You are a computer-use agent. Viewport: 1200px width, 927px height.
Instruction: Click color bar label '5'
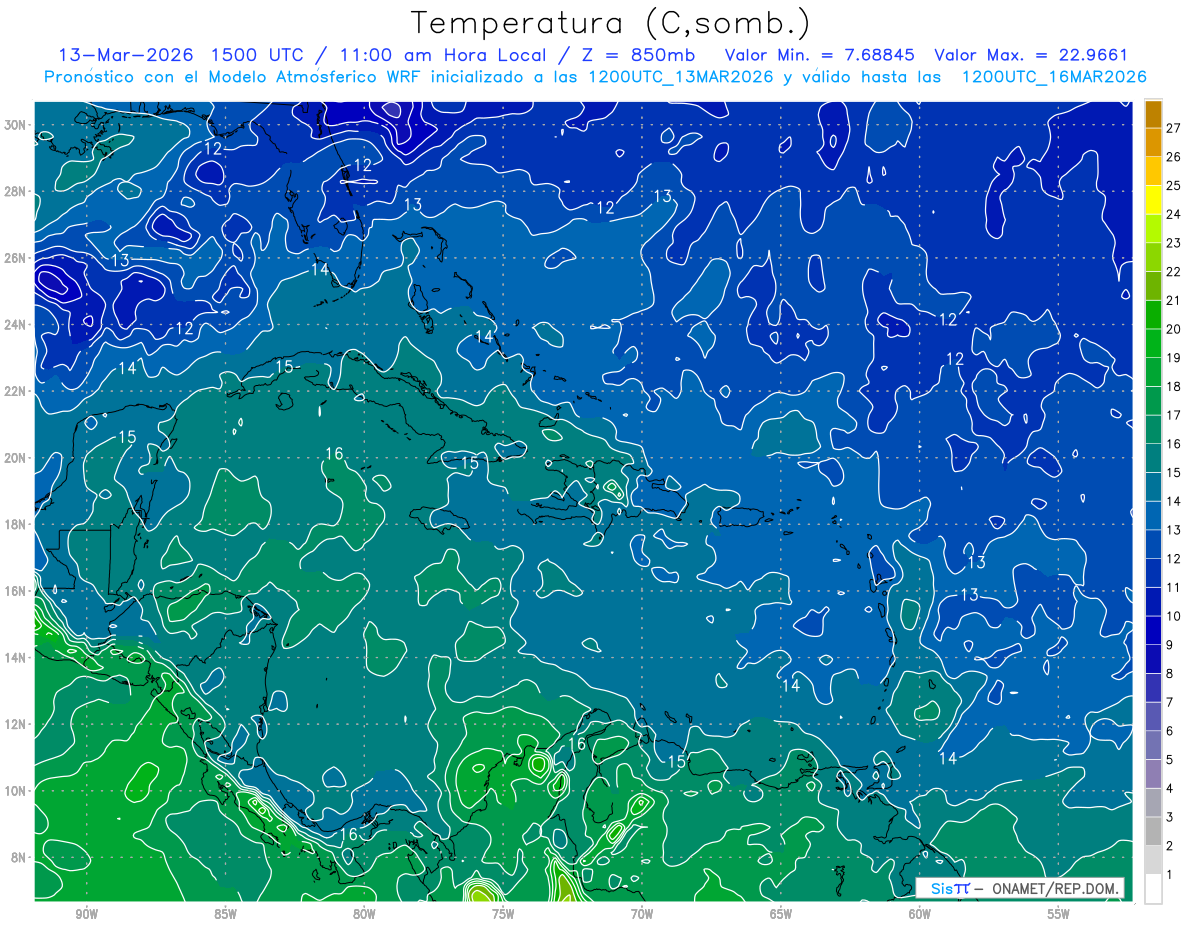click(x=1170, y=760)
